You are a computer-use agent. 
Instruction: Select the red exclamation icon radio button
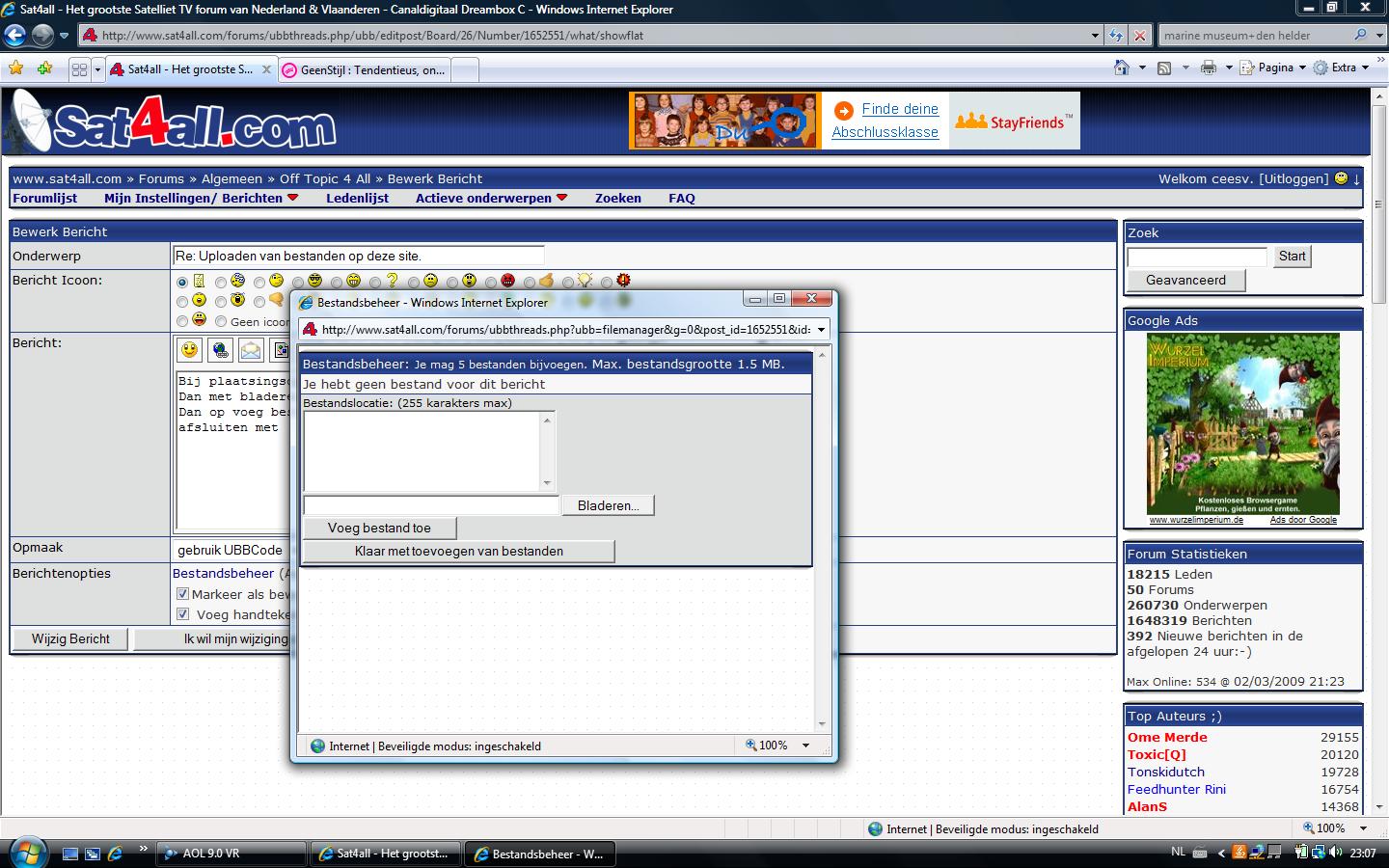coord(607,283)
